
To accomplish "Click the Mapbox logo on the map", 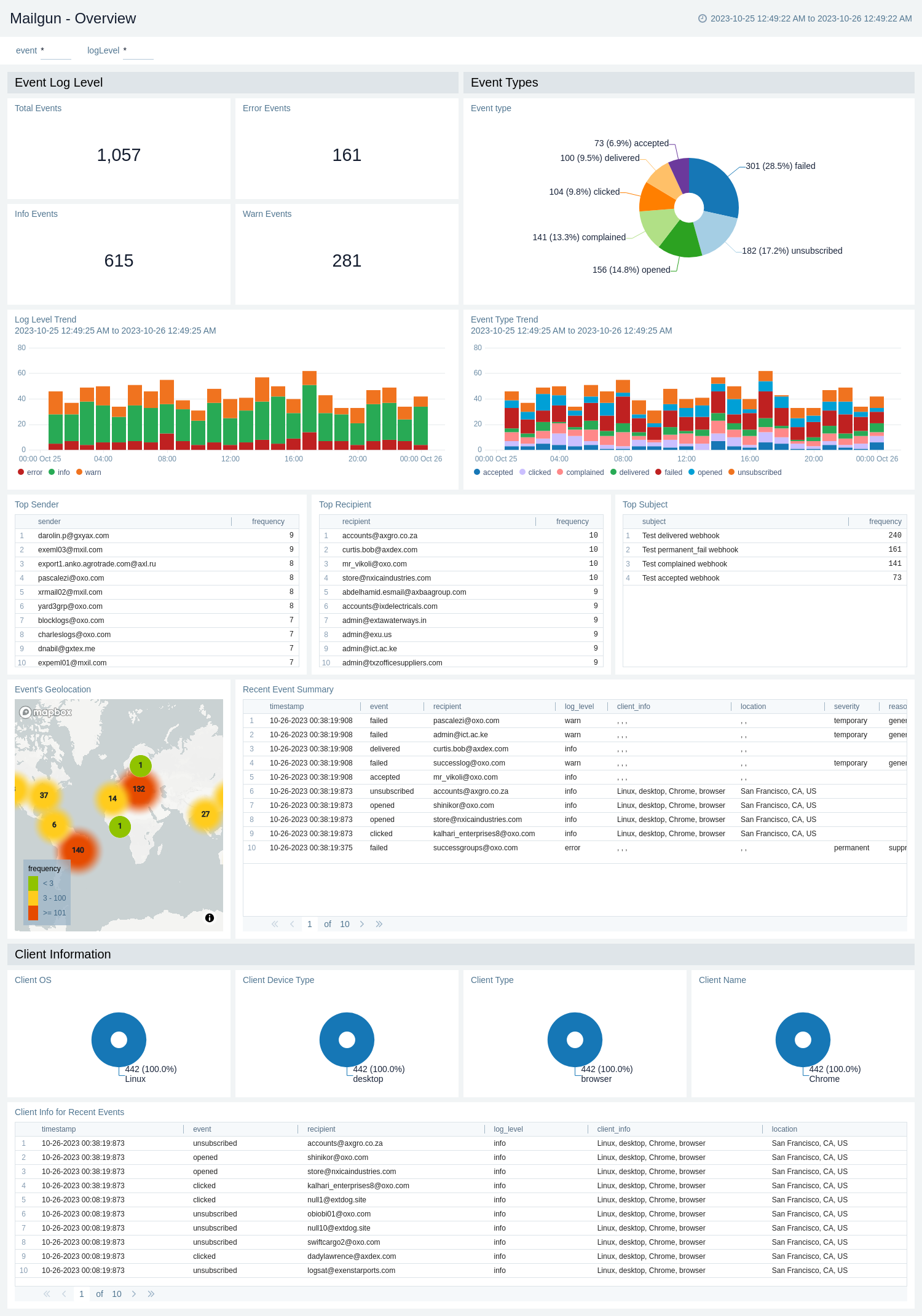I will coord(46,712).
